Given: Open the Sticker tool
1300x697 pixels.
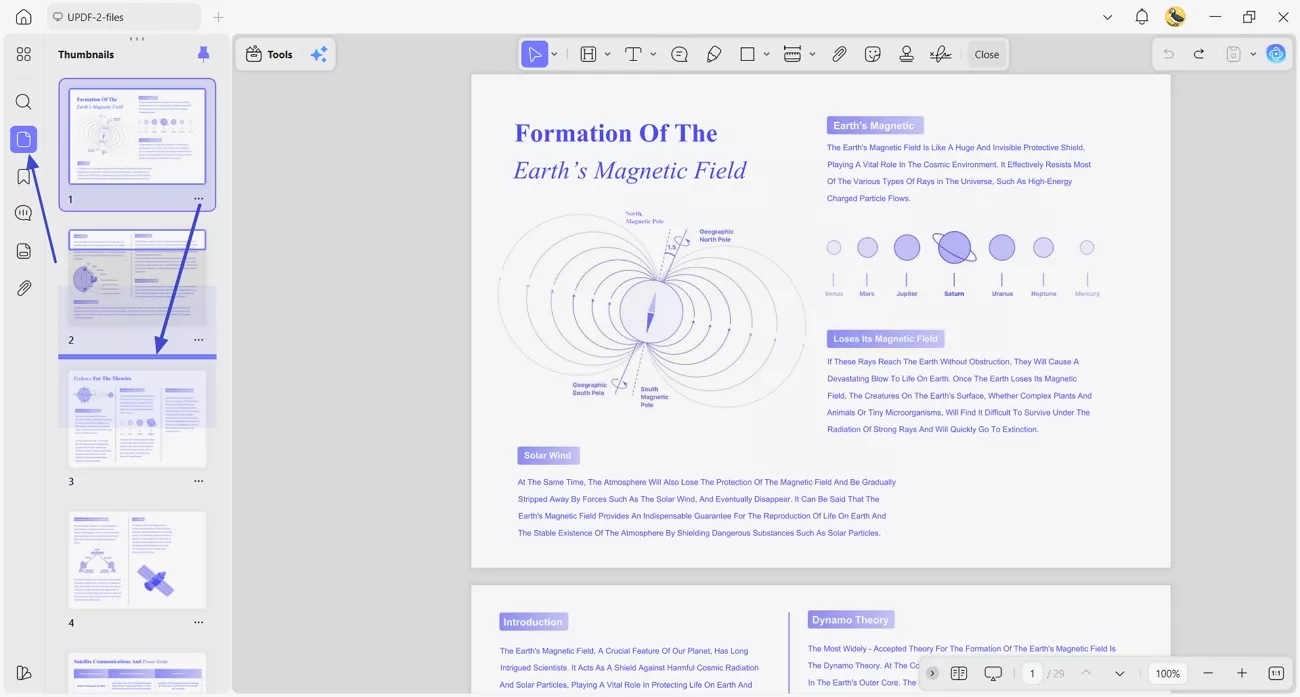Looking at the screenshot, I should (873, 54).
